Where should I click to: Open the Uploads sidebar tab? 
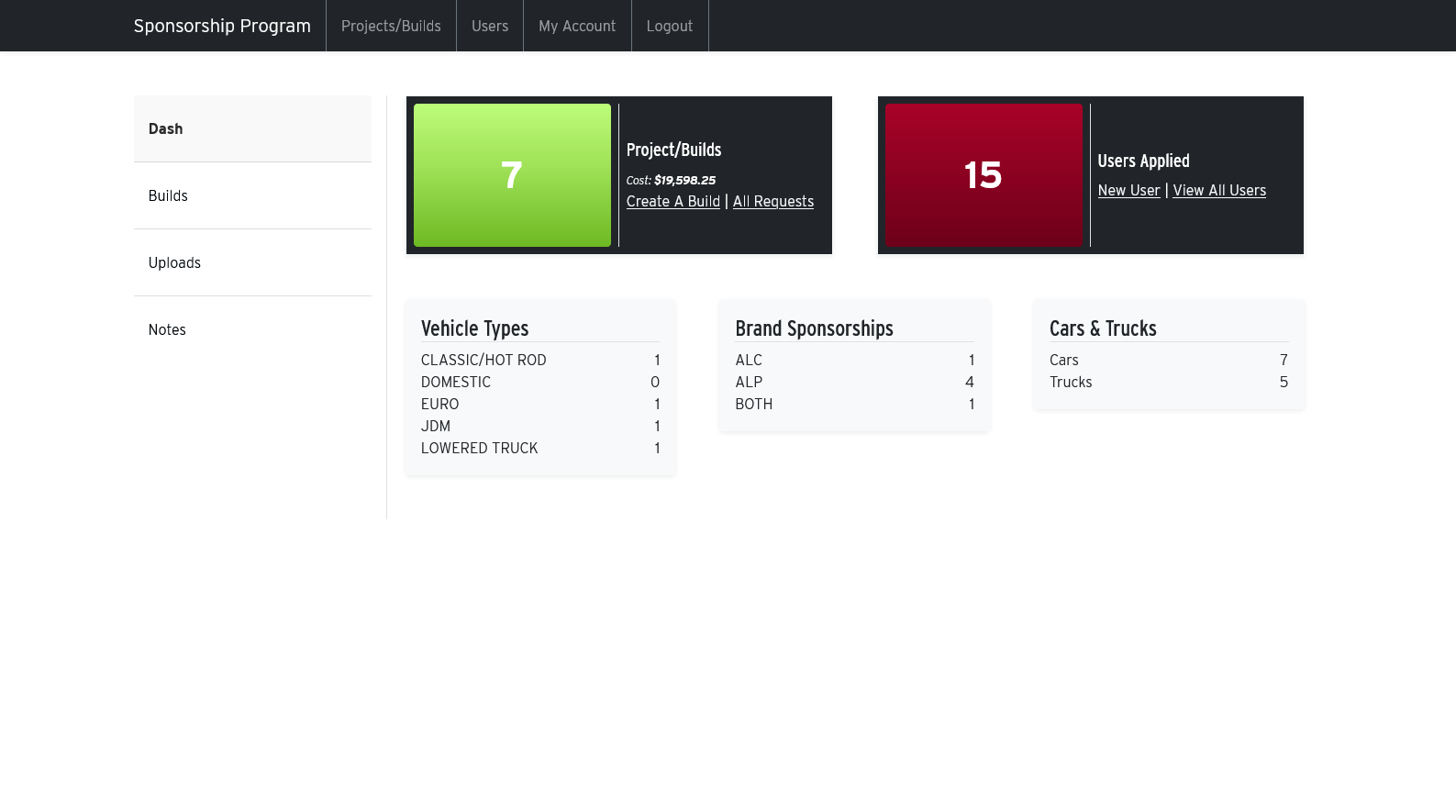point(252,262)
